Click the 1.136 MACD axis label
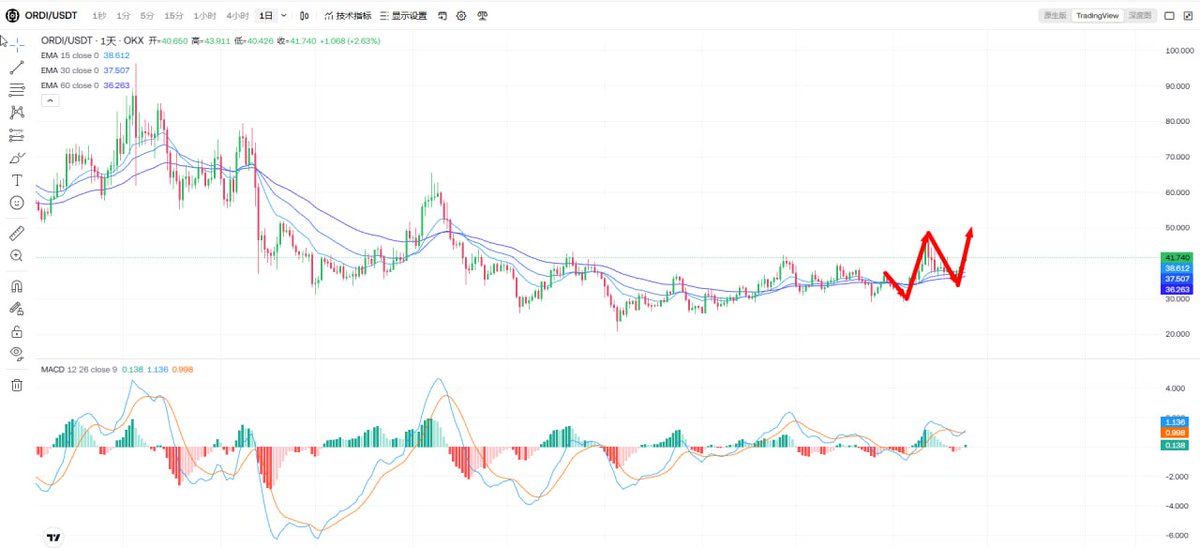The height and width of the screenshot is (548, 1200). (1177, 422)
